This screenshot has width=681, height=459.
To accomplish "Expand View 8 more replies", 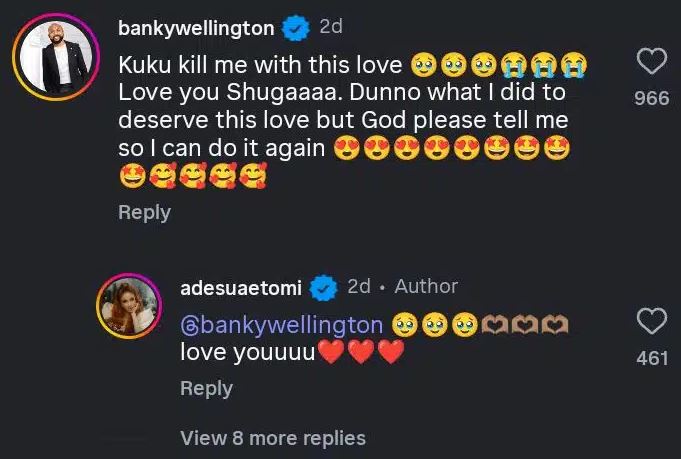I will coord(273,438).
